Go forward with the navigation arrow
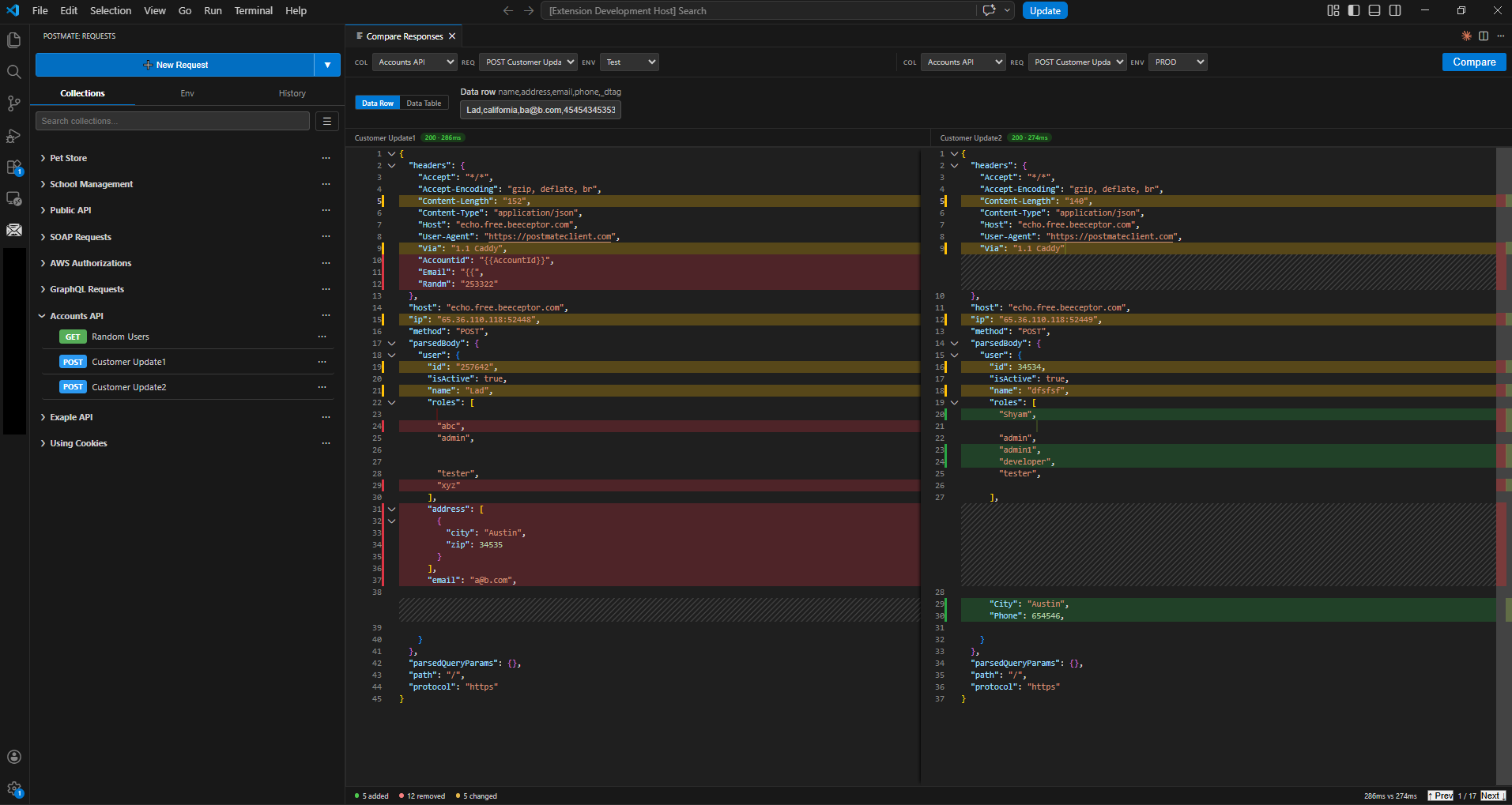The height and width of the screenshot is (805, 1512). coord(529,10)
